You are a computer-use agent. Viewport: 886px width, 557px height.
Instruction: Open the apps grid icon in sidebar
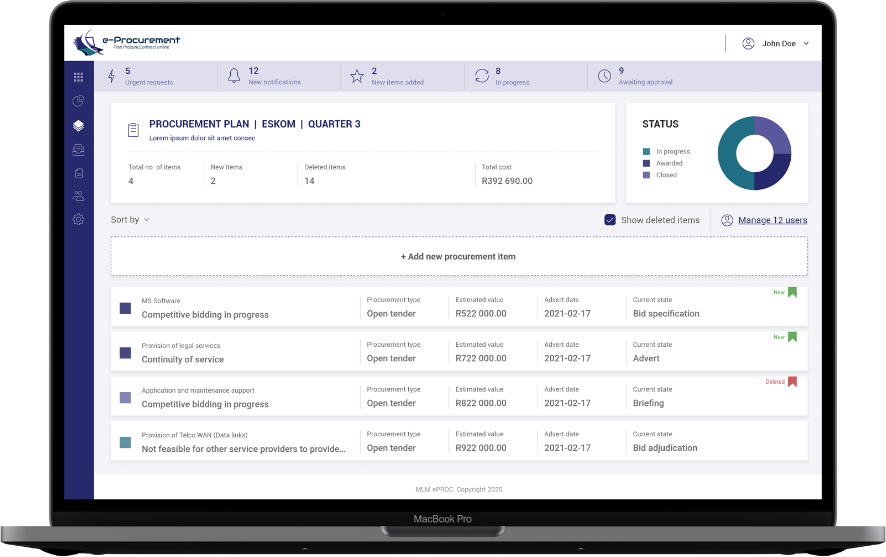(79, 77)
